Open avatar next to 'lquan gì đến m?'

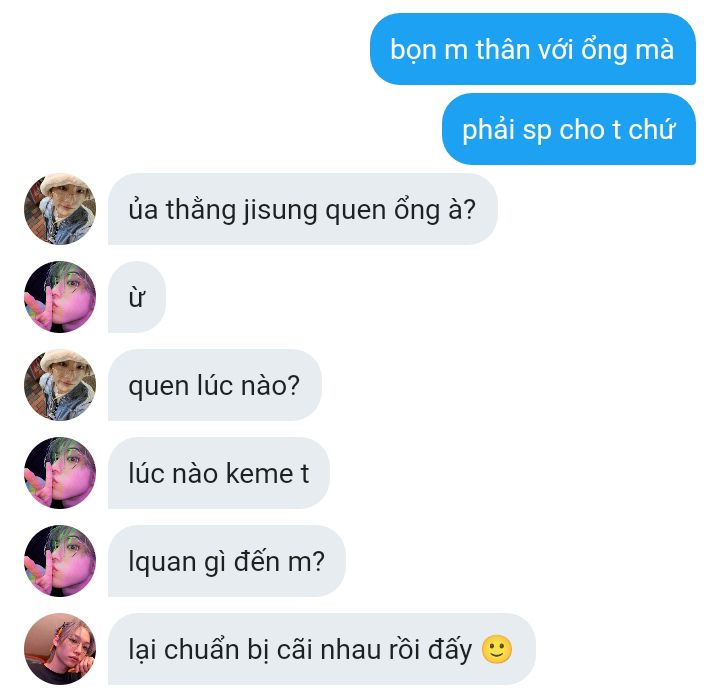tap(60, 561)
